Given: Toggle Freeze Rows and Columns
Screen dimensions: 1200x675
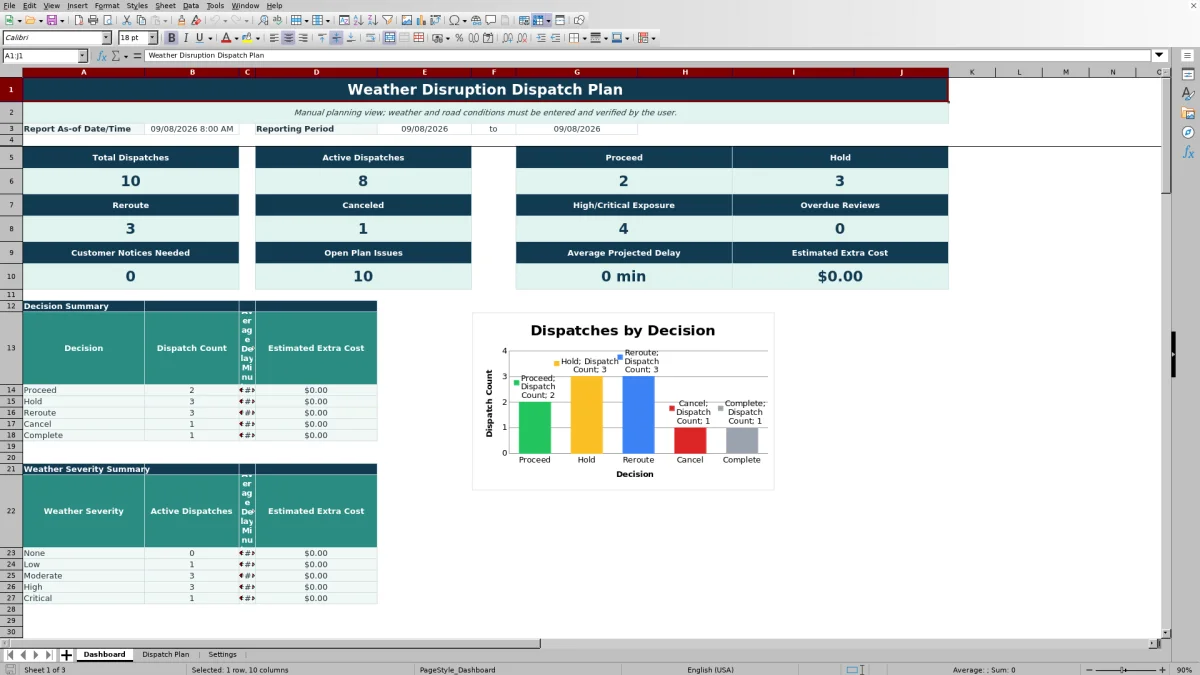Looking at the screenshot, I should (x=538, y=20).
